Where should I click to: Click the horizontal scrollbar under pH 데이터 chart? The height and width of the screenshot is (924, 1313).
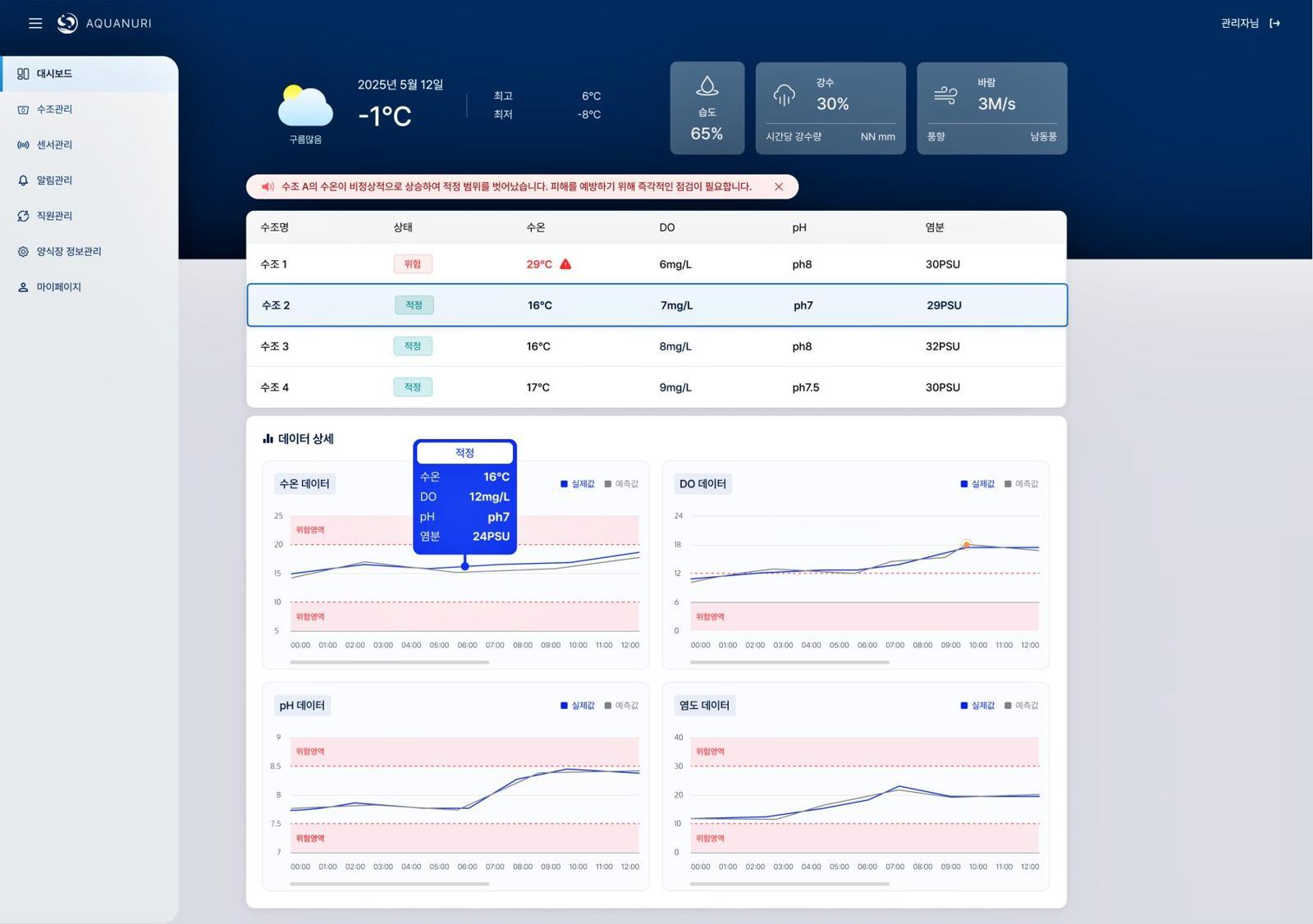tap(390, 884)
